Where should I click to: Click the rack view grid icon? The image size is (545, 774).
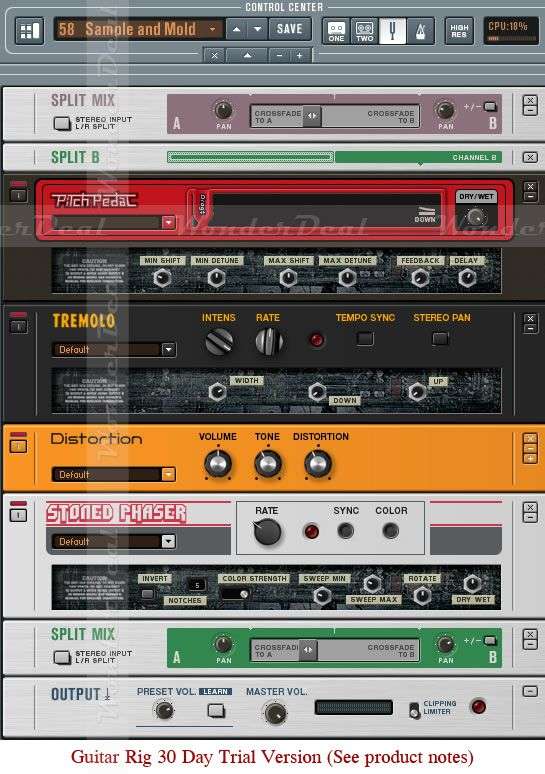pos(30,31)
